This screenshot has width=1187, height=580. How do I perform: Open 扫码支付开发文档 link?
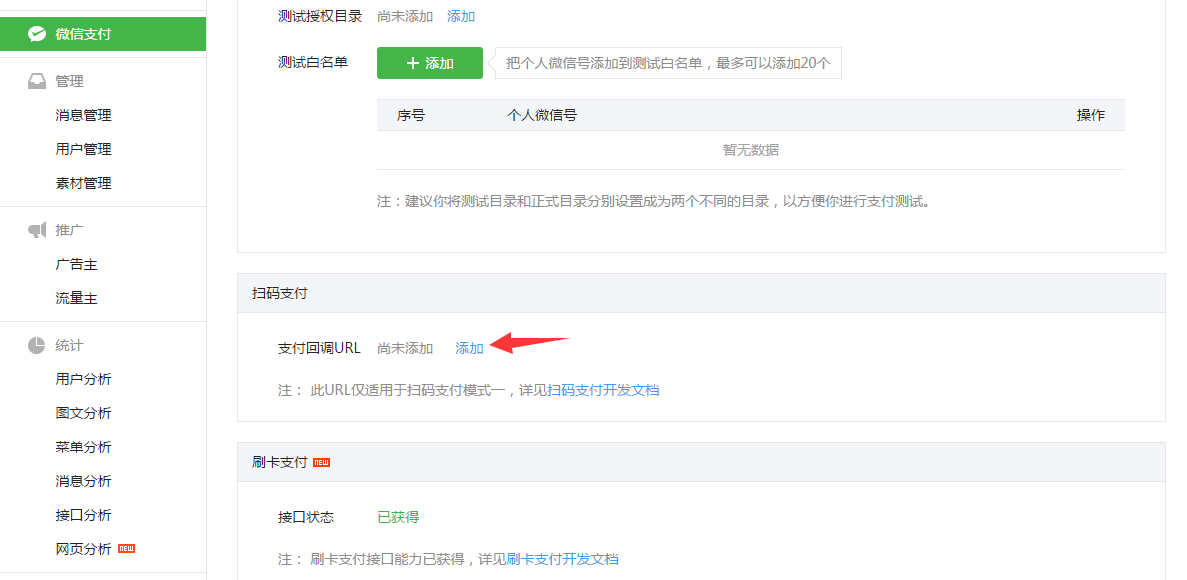point(603,390)
